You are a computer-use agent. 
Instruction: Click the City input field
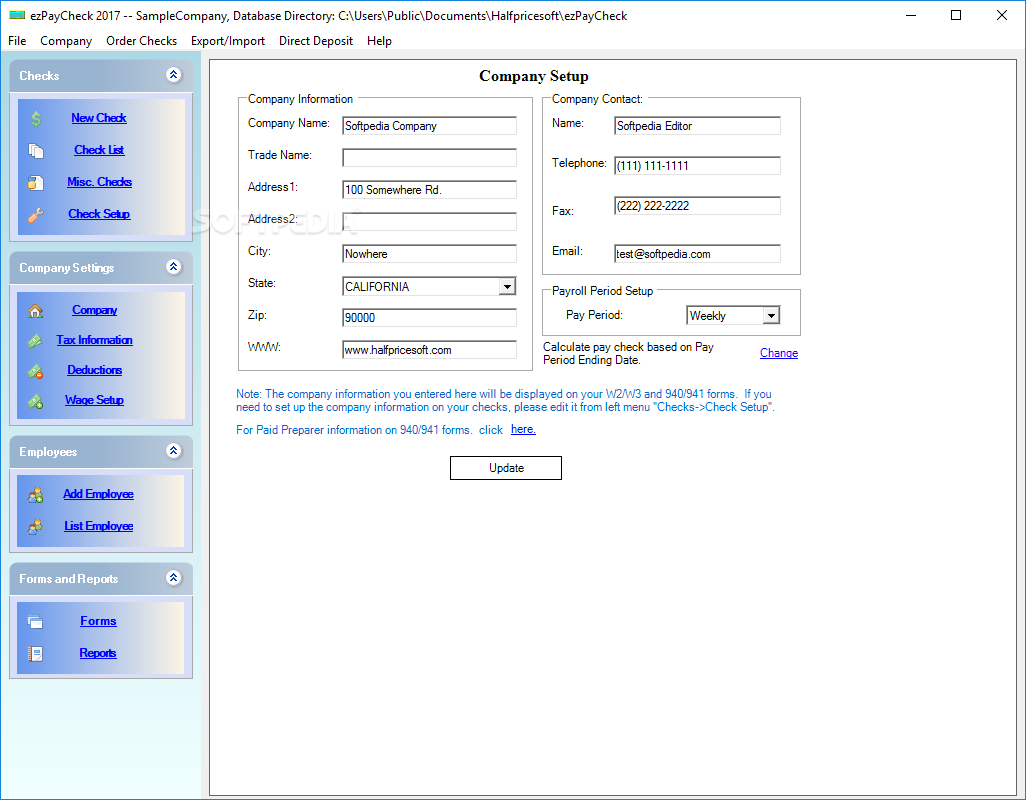pos(429,254)
